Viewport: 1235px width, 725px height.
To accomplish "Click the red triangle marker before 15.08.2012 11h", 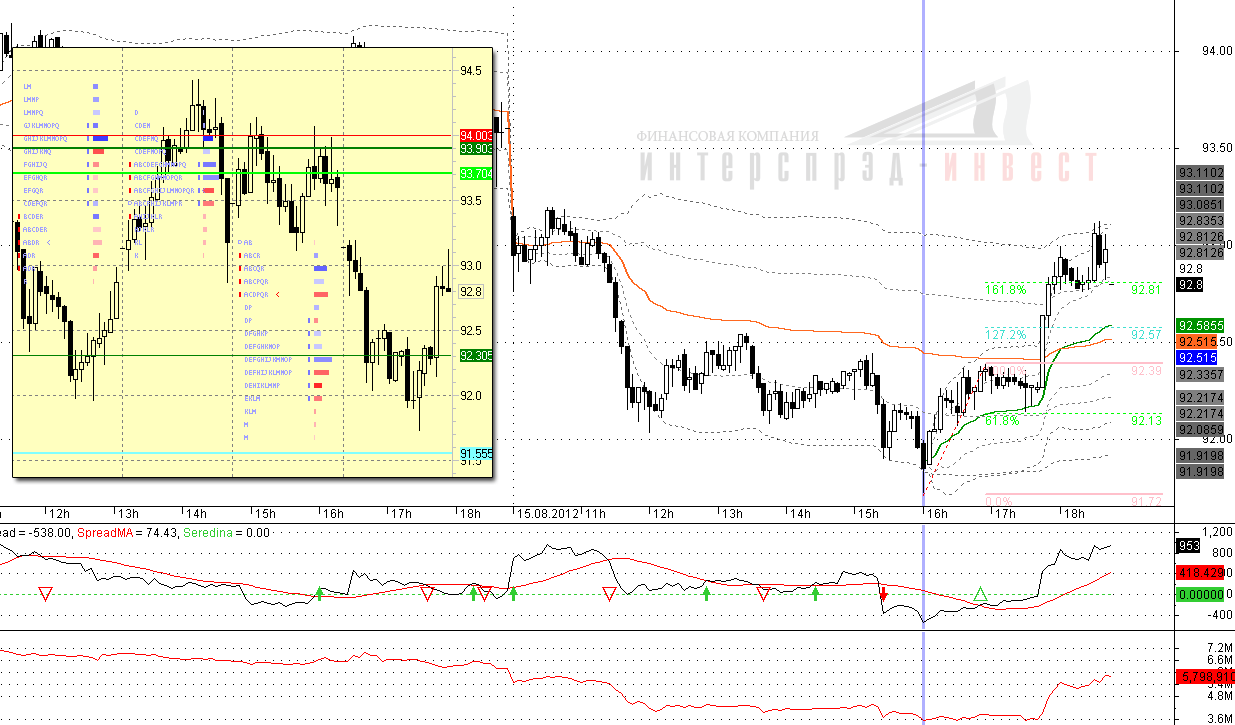I will (484, 595).
